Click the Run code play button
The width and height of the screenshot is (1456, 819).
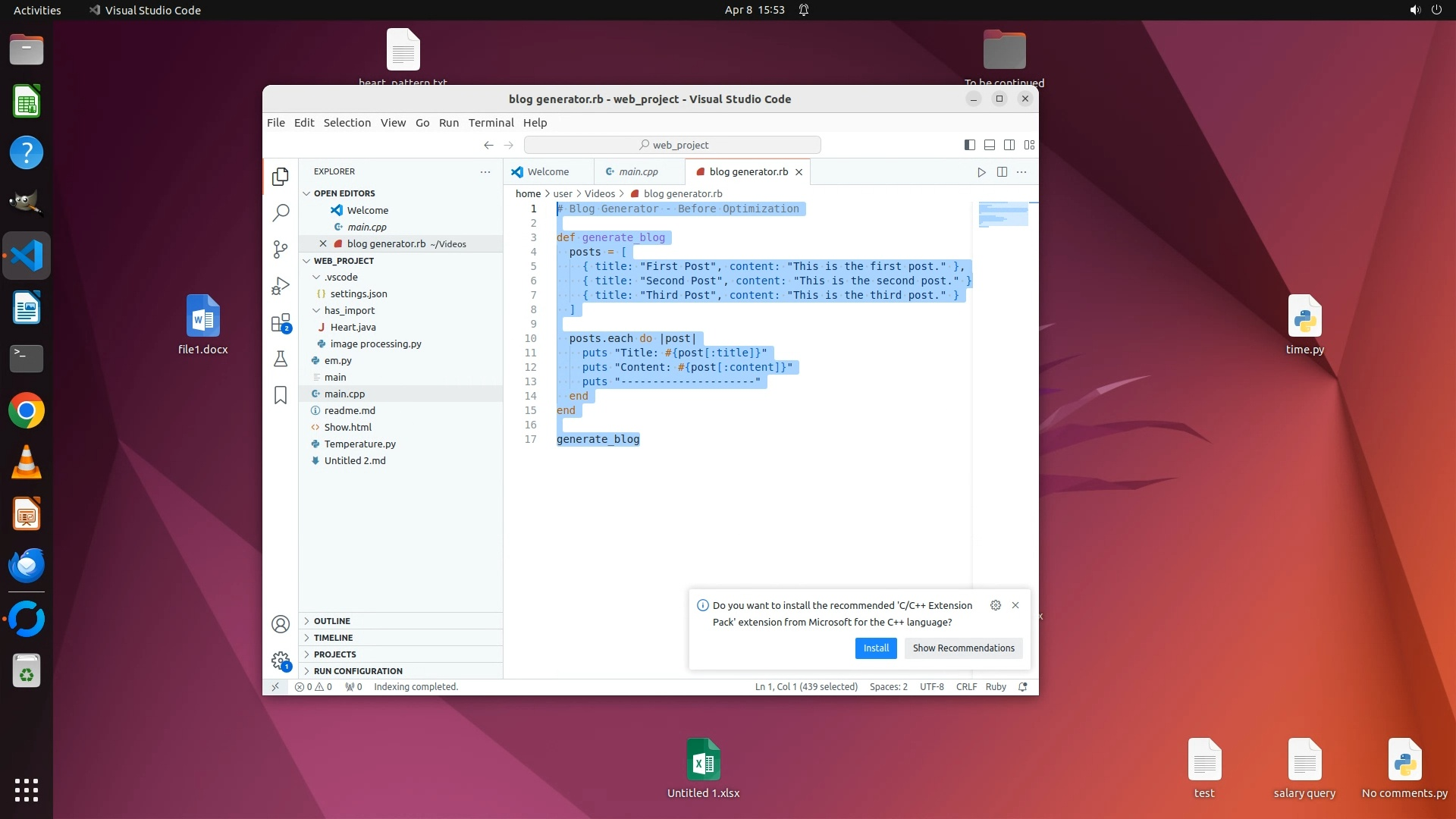(981, 172)
